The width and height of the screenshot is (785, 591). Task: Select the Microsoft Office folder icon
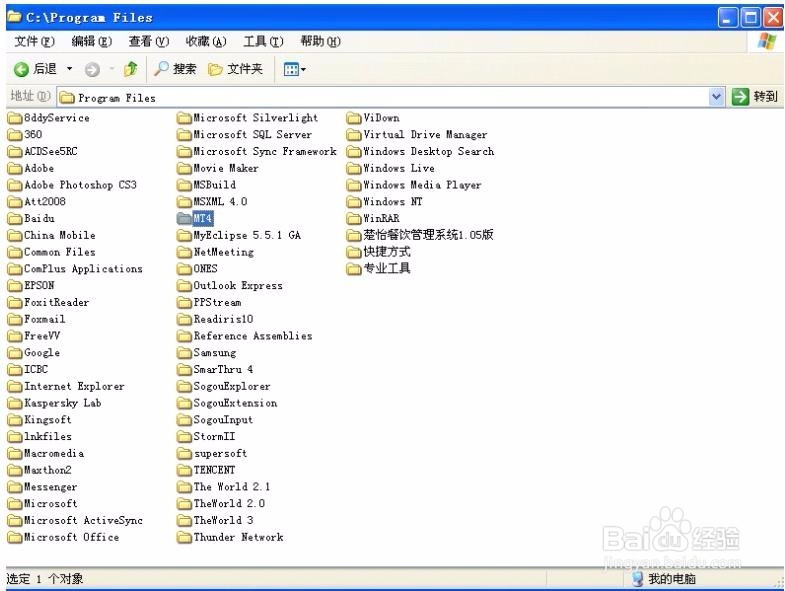pyautogui.click(x=15, y=537)
